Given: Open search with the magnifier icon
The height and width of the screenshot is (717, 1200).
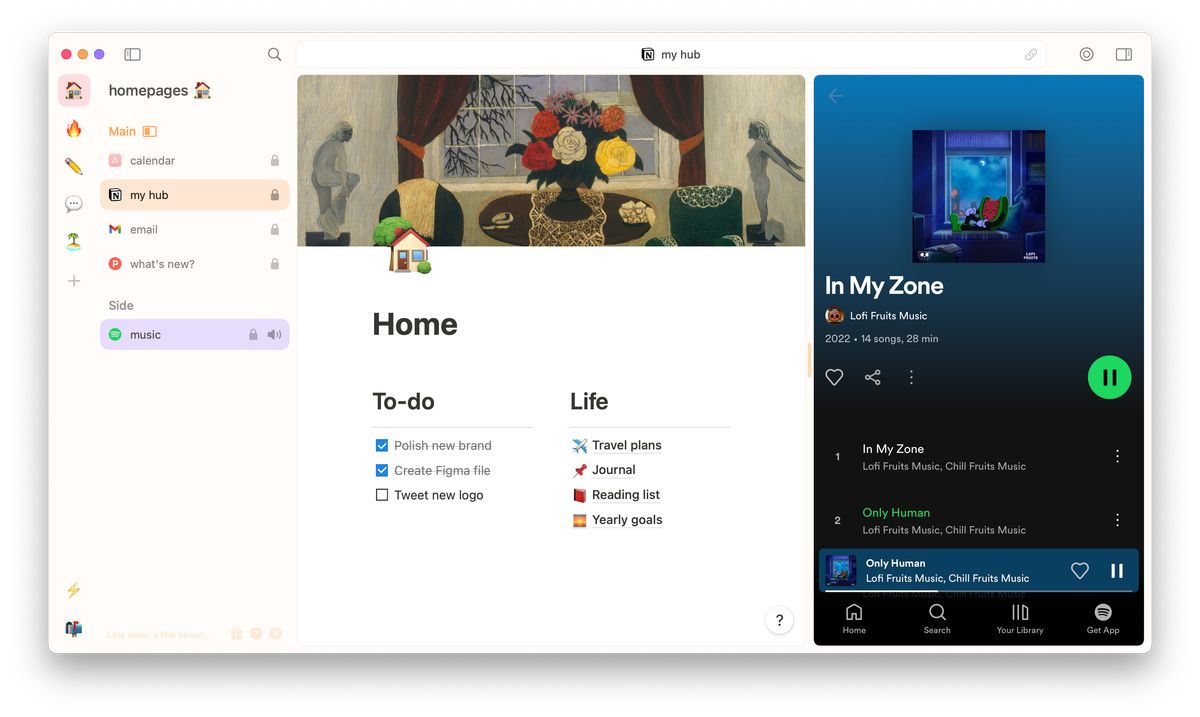Looking at the screenshot, I should (x=274, y=54).
